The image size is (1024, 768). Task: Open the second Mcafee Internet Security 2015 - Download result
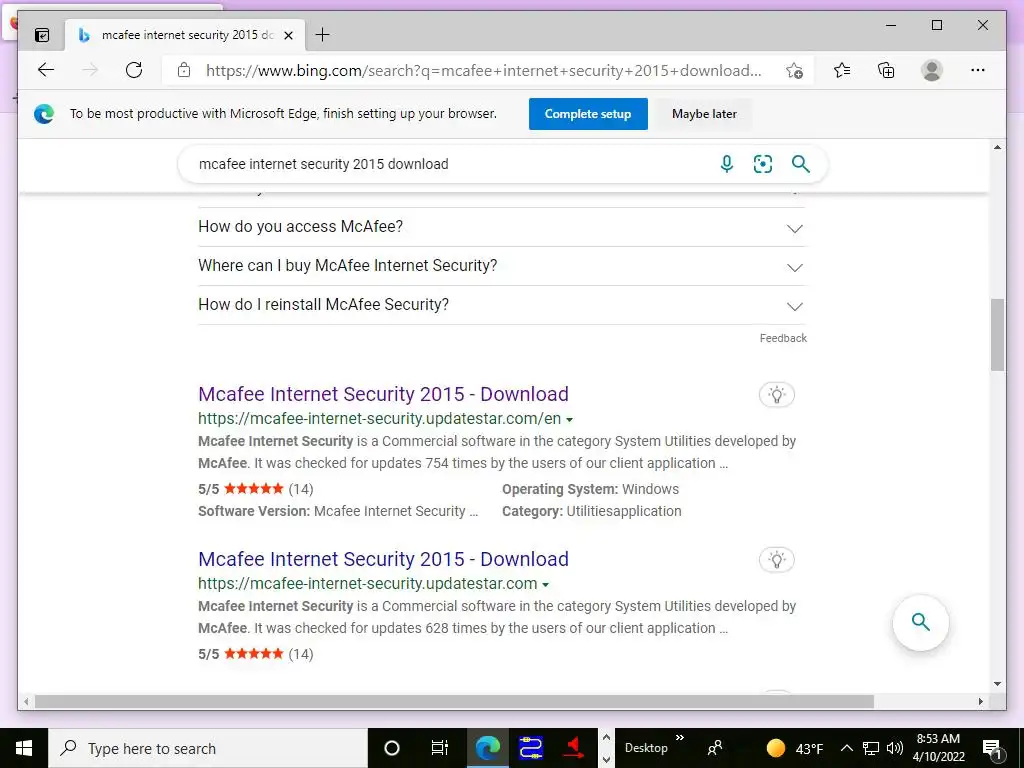coord(383,559)
